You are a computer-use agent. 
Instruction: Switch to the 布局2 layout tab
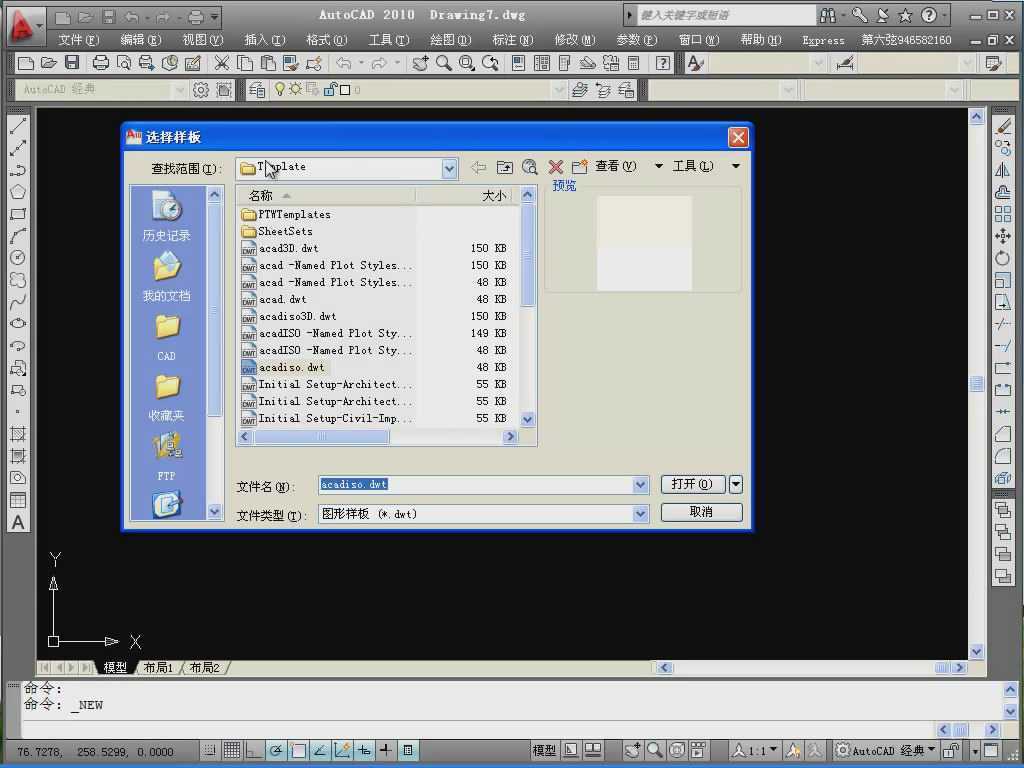[204, 667]
